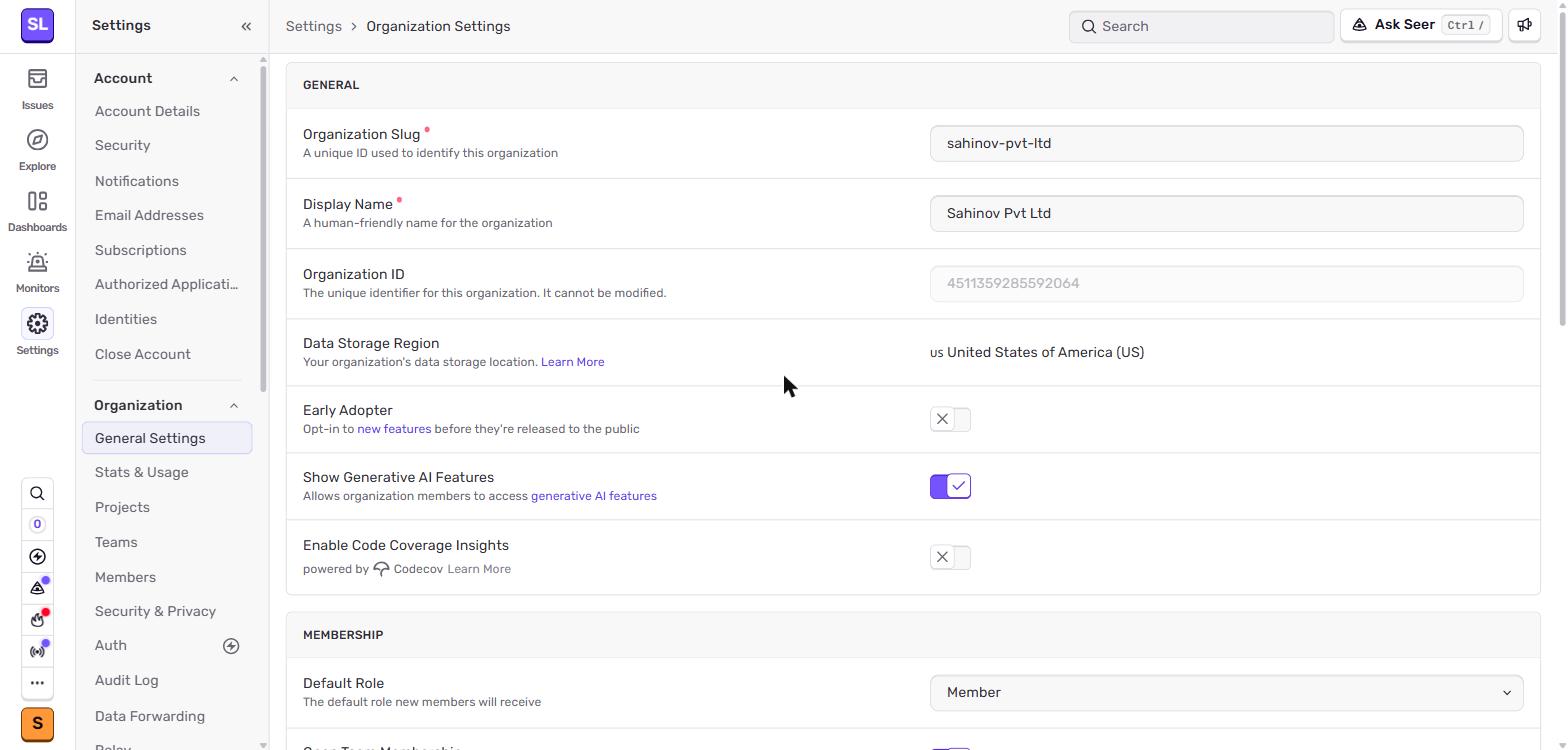Screen dimensions: 1568x750
Task: Open Members settings page
Action: coord(125,577)
